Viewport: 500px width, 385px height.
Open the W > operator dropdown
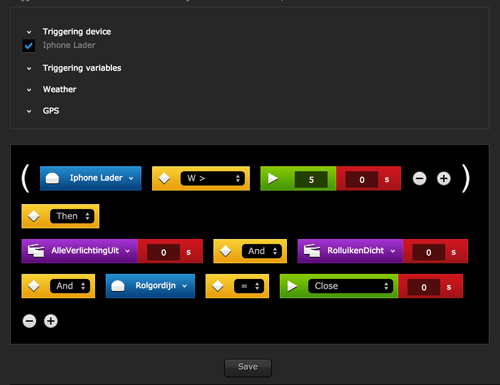coord(213,178)
